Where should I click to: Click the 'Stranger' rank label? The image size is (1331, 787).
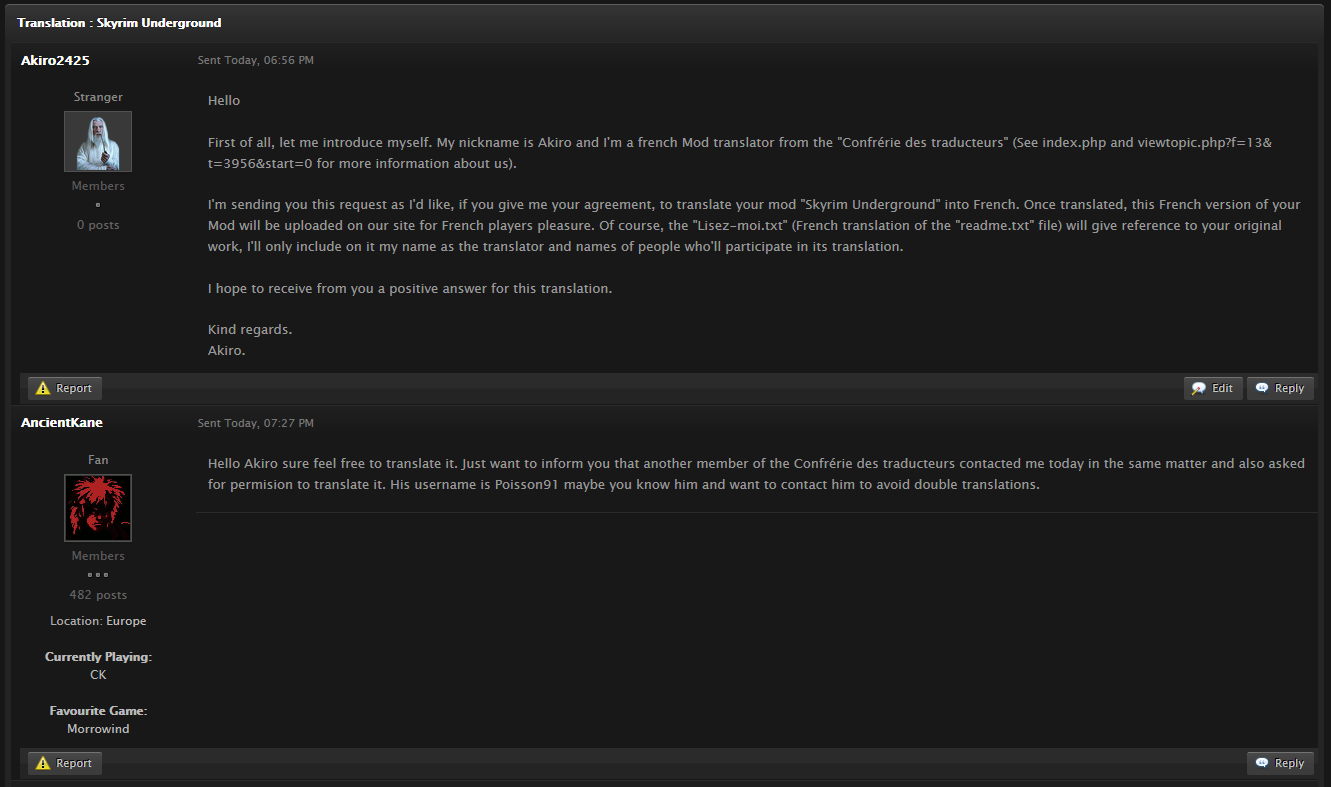98,97
